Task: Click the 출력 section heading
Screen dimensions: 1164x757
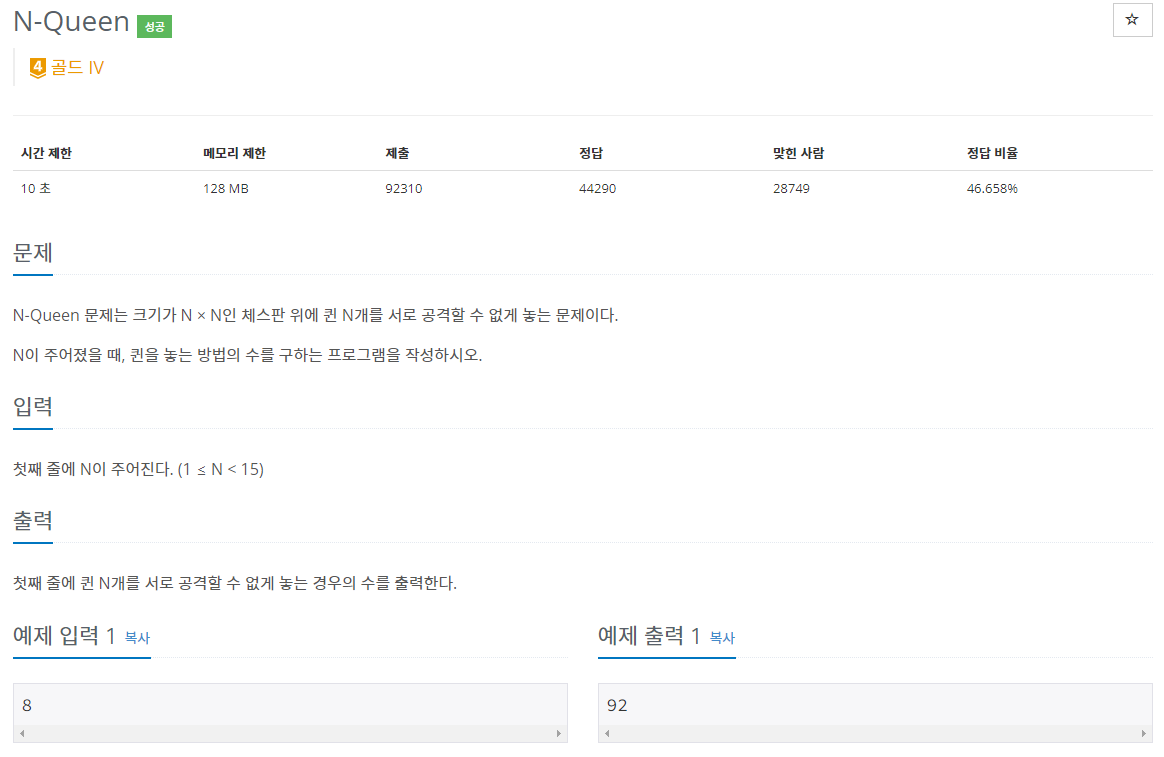Action: [x=33, y=521]
